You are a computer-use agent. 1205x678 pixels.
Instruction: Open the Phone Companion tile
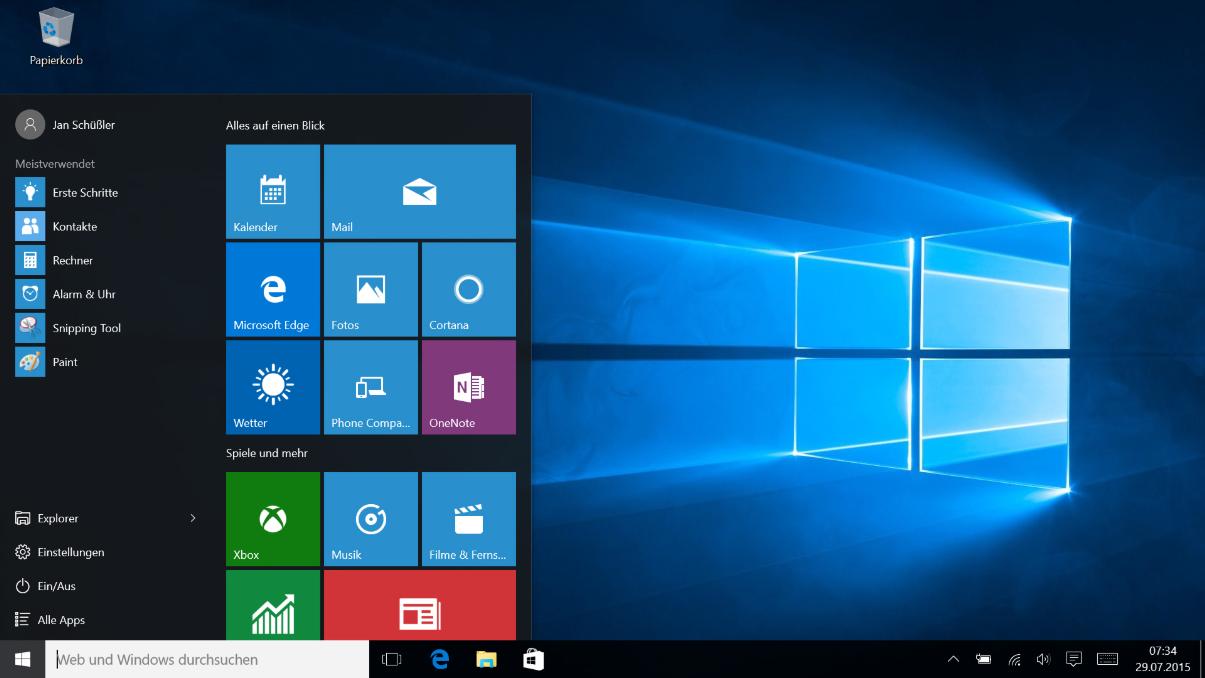[x=371, y=388]
